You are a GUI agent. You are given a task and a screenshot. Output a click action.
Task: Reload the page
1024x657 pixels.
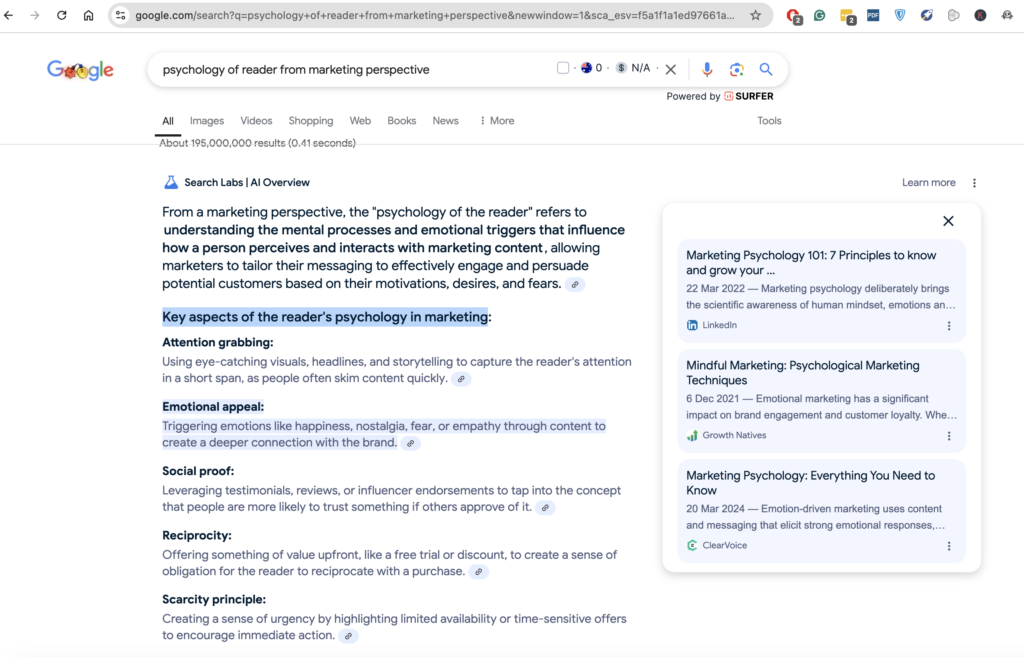[62, 15]
